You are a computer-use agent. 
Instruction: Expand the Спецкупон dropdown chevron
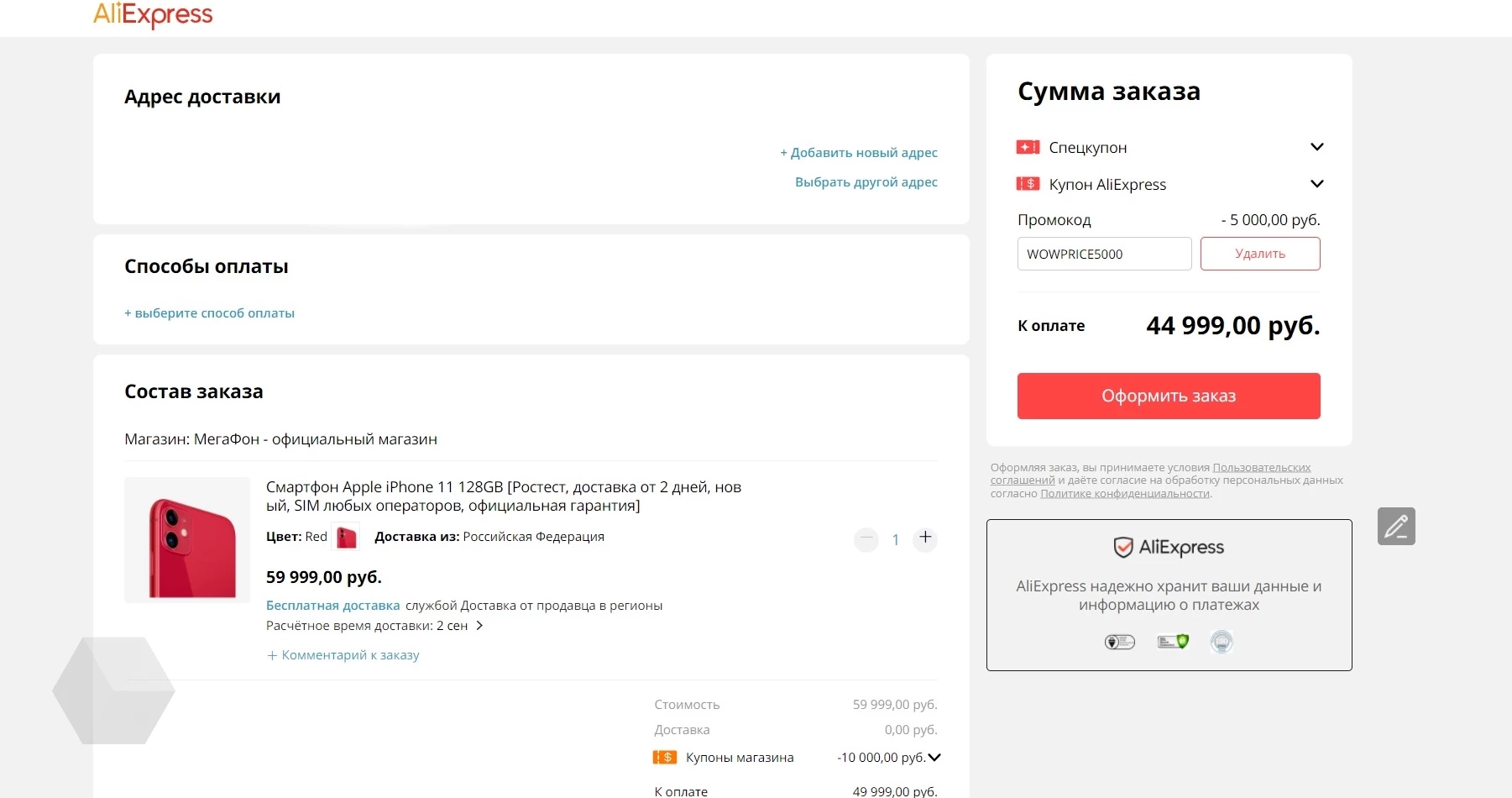tap(1316, 147)
